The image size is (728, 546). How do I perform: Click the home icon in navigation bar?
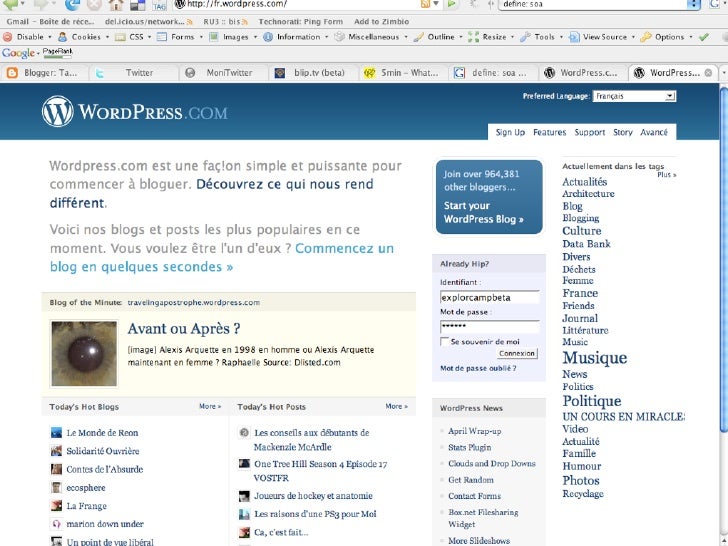coord(116,5)
